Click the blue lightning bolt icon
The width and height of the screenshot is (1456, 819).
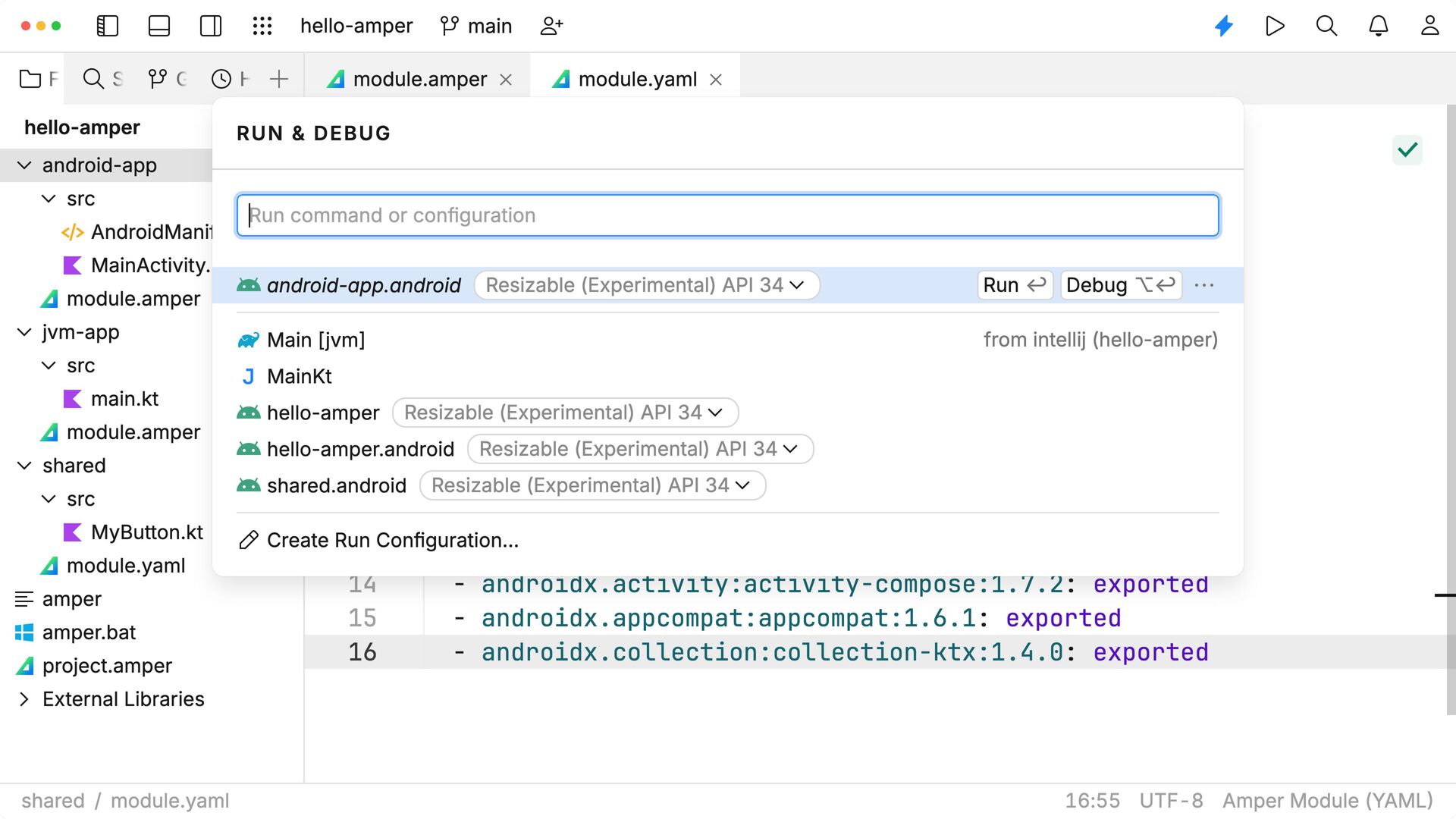1224,26
